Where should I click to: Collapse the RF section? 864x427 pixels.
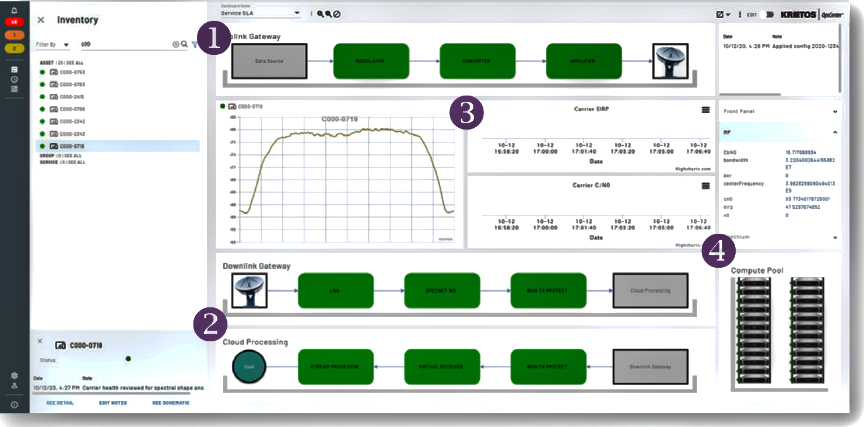pyautogui.click(x=836, y=131)
